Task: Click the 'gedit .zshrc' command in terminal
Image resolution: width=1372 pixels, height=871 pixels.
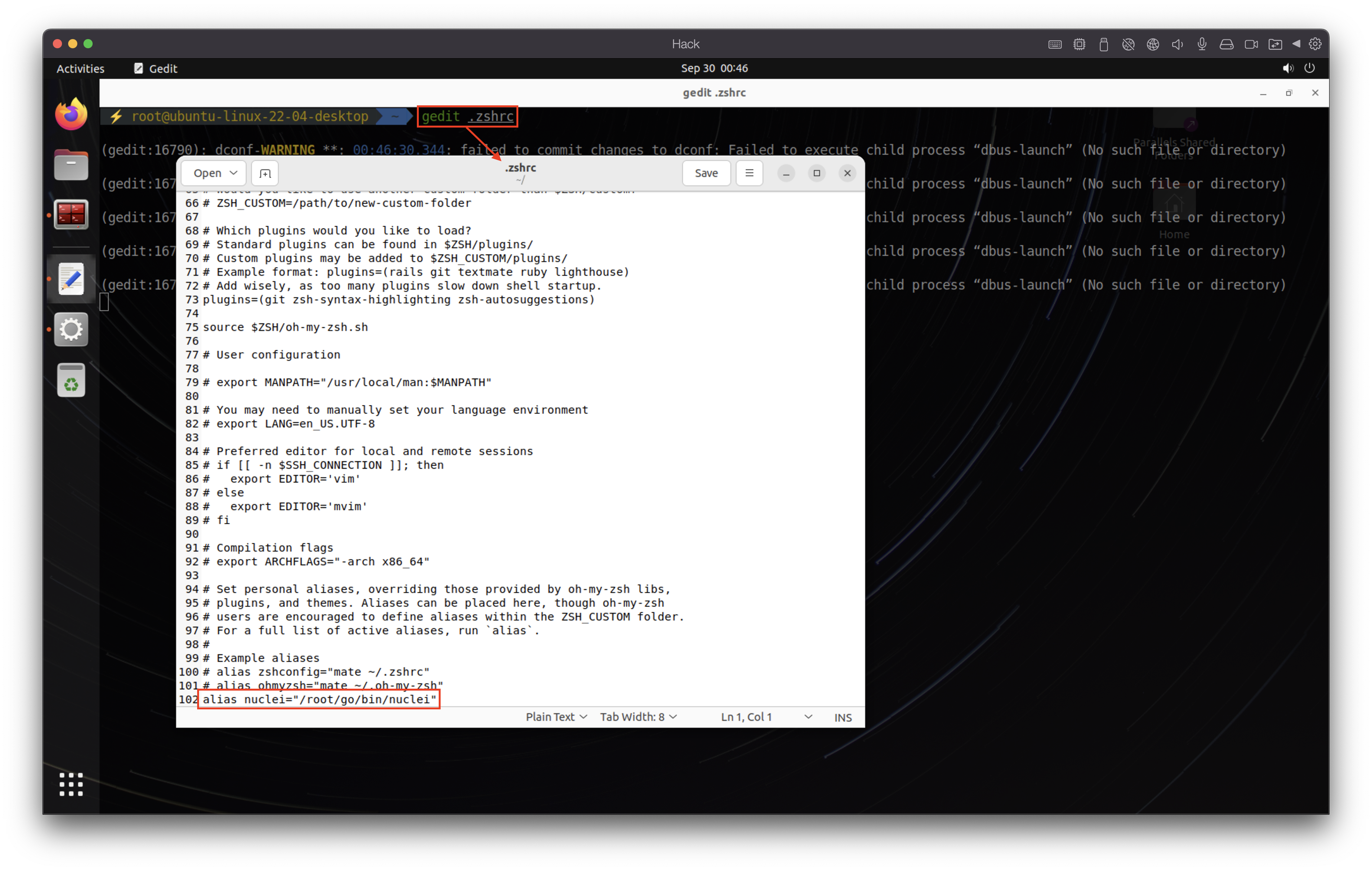Action: click(467, 116)
